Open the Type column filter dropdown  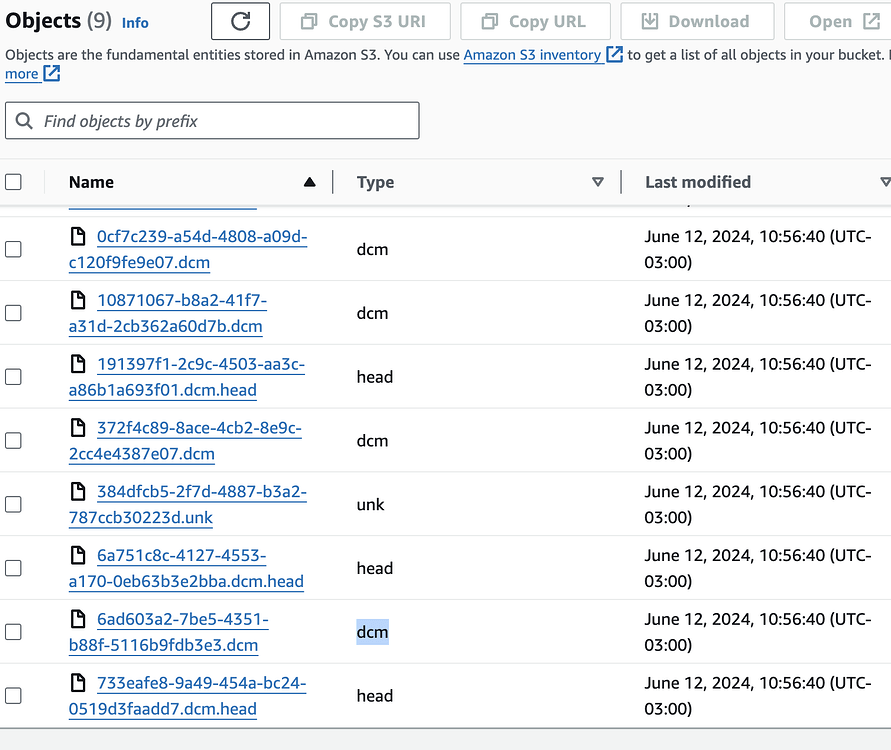(597, 182)
